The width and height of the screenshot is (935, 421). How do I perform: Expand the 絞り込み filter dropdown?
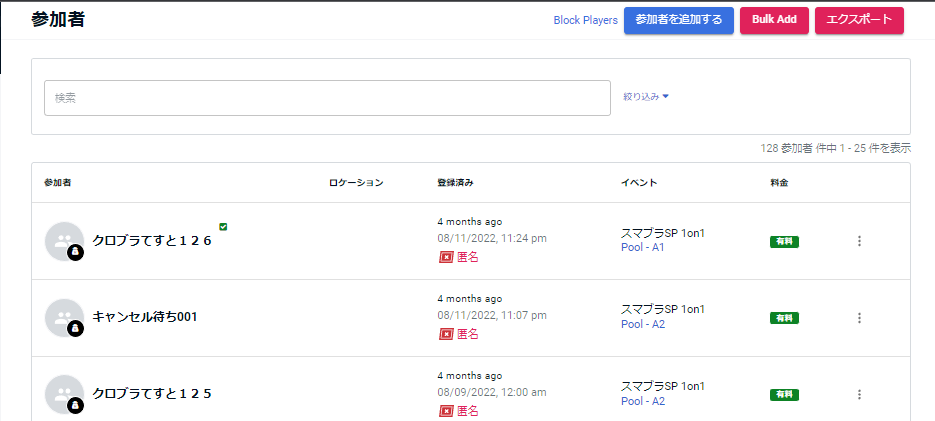(x=646, y=97)
